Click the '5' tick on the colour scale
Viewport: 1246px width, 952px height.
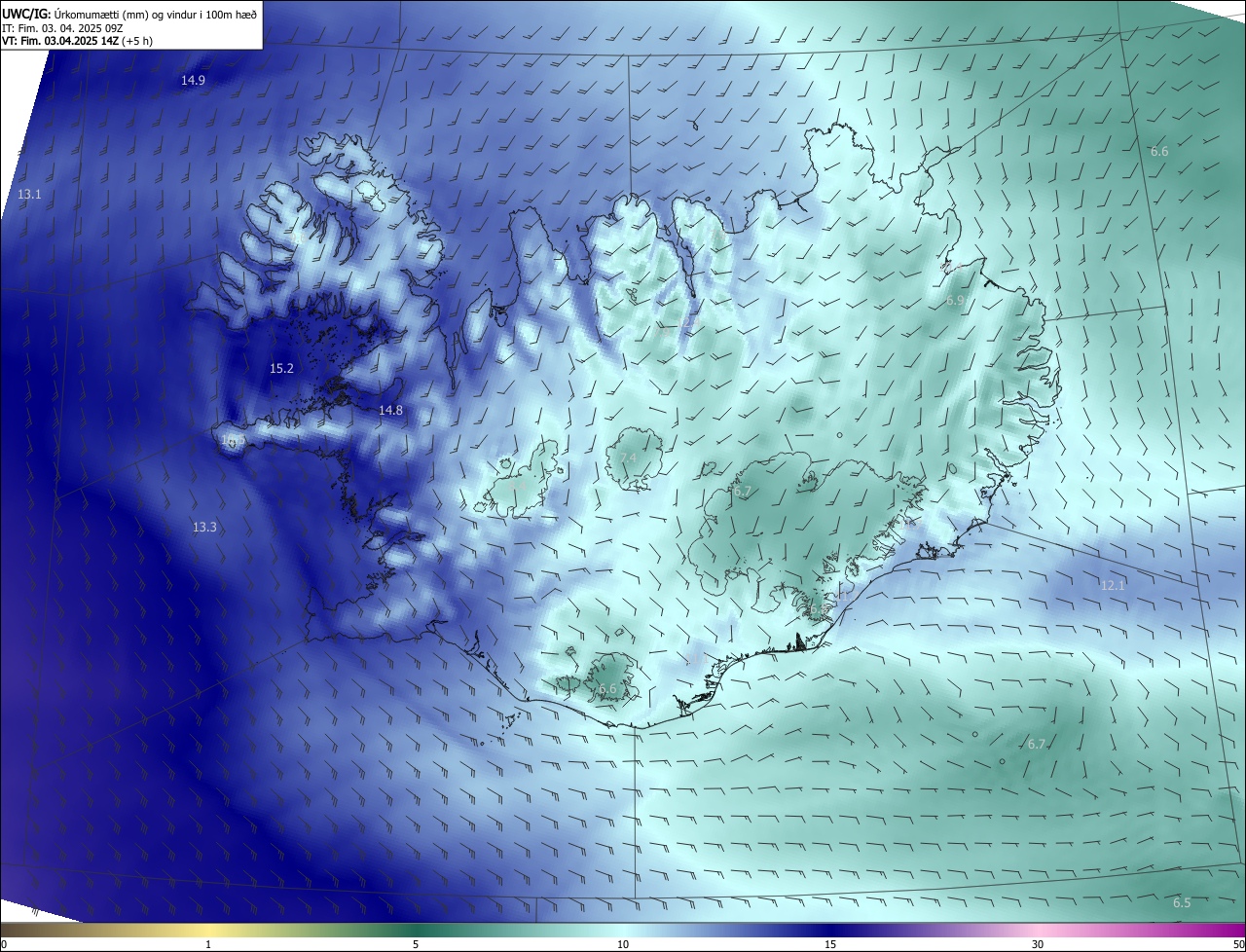pos(416,944)
